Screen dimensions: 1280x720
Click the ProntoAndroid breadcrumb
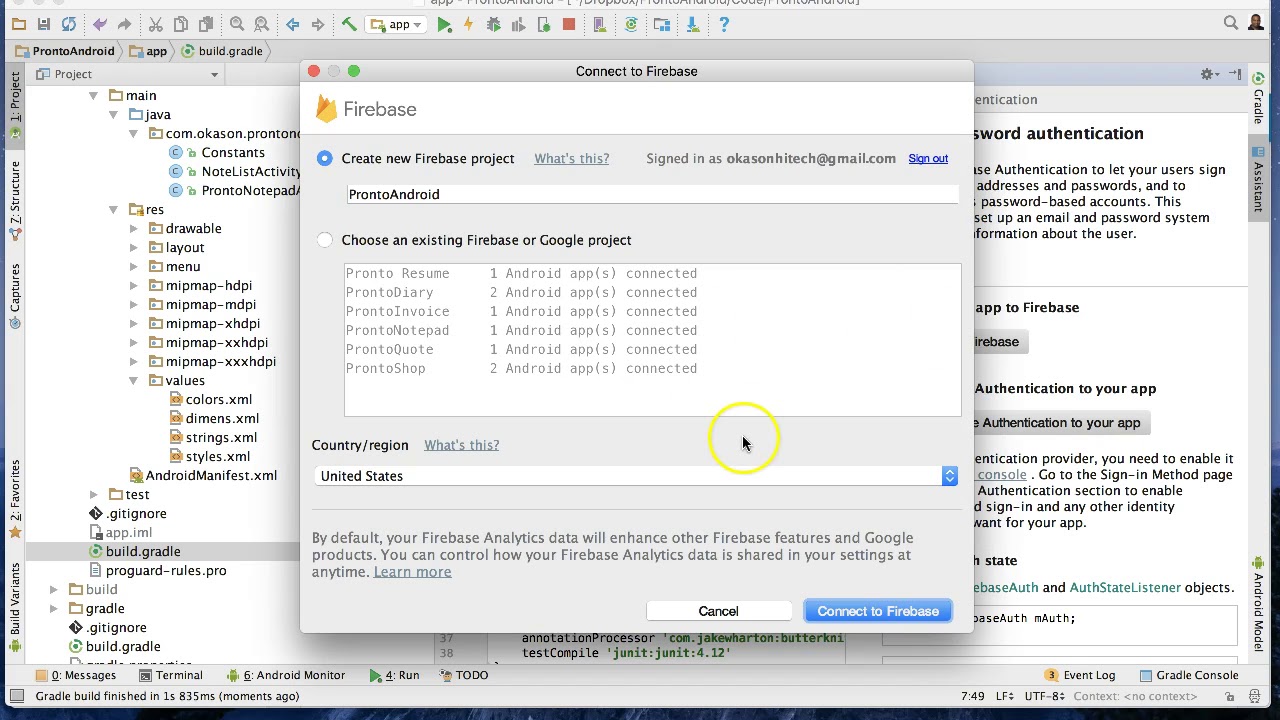(x=65, y=51)
